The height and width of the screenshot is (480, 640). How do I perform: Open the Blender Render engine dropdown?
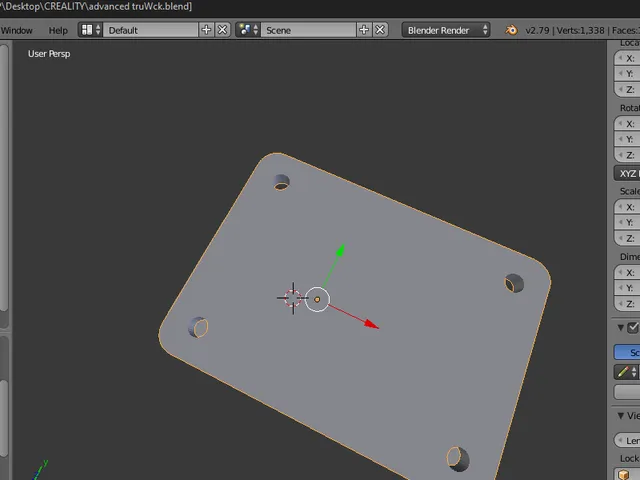pos(446,30)
